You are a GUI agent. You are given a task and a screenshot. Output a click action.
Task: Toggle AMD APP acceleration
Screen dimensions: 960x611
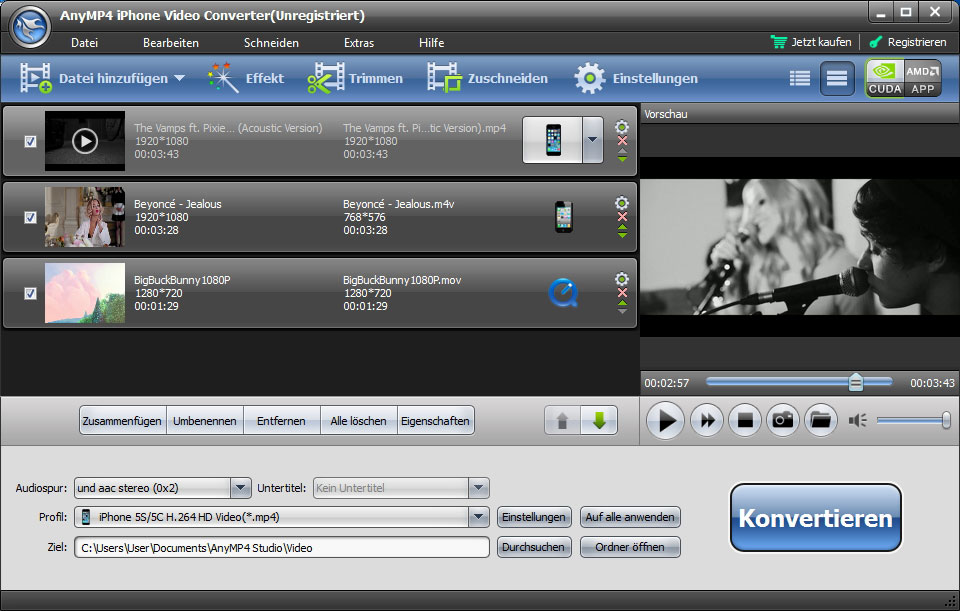[x=923, y=78]
